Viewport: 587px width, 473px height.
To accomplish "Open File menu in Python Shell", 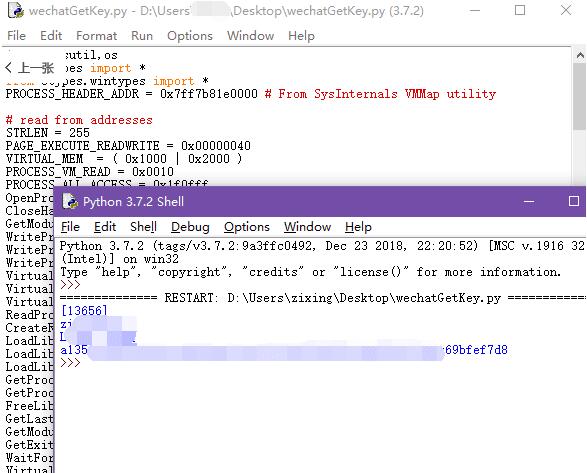I will point(70,227).
